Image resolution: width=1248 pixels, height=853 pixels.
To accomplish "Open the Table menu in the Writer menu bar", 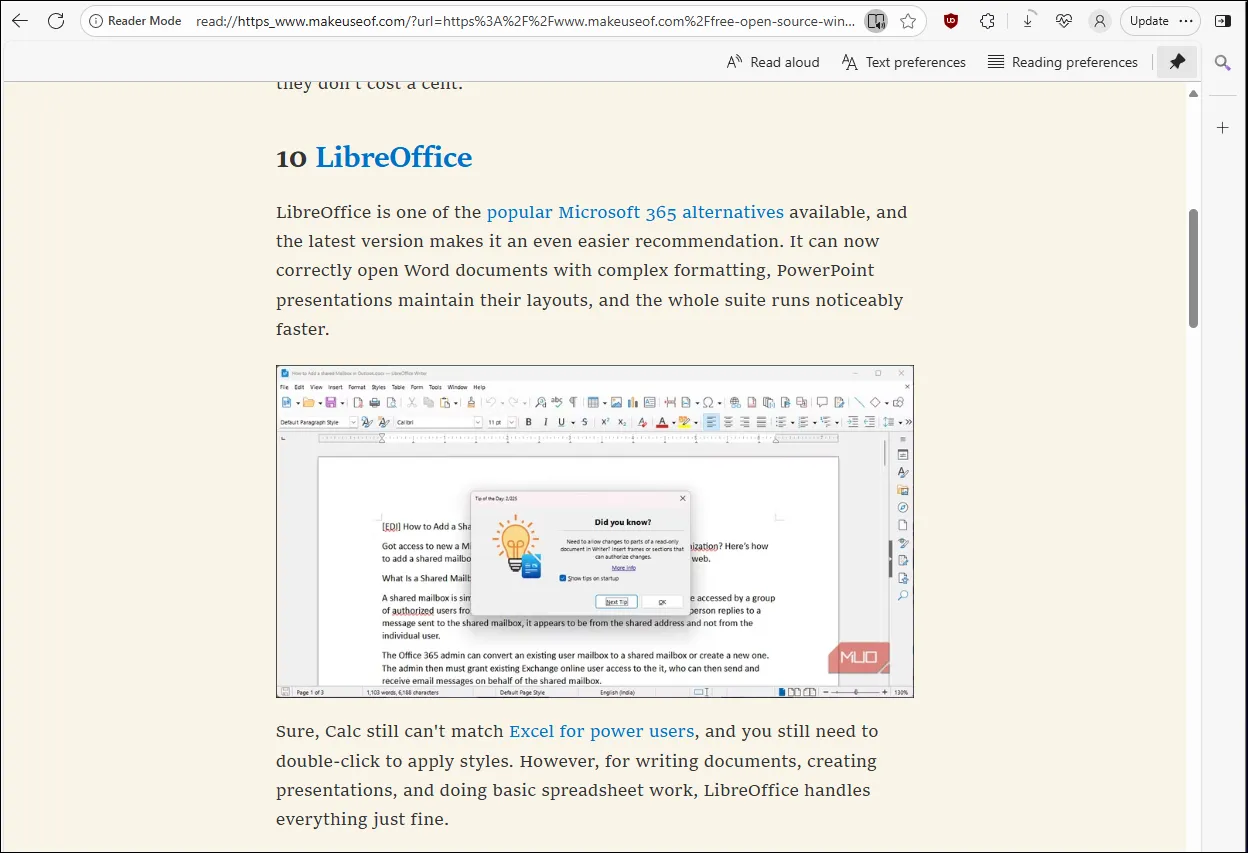I will [x=398, y=387].
